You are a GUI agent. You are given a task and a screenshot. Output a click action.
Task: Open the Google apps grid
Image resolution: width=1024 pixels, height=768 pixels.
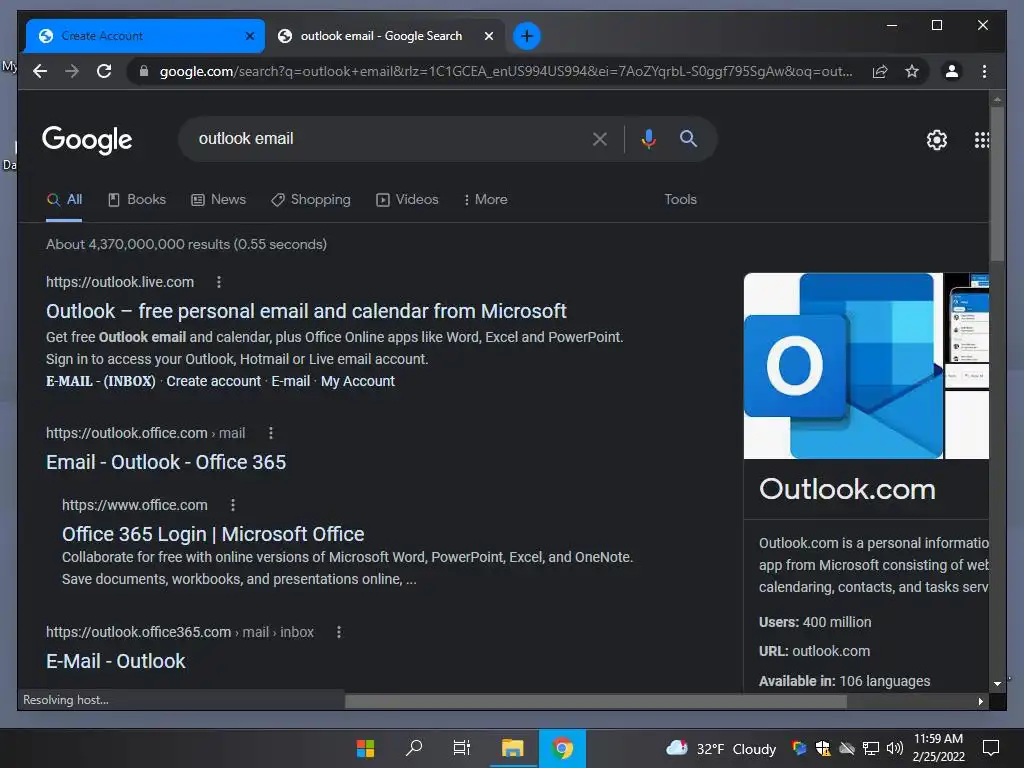tap(981, 140)
